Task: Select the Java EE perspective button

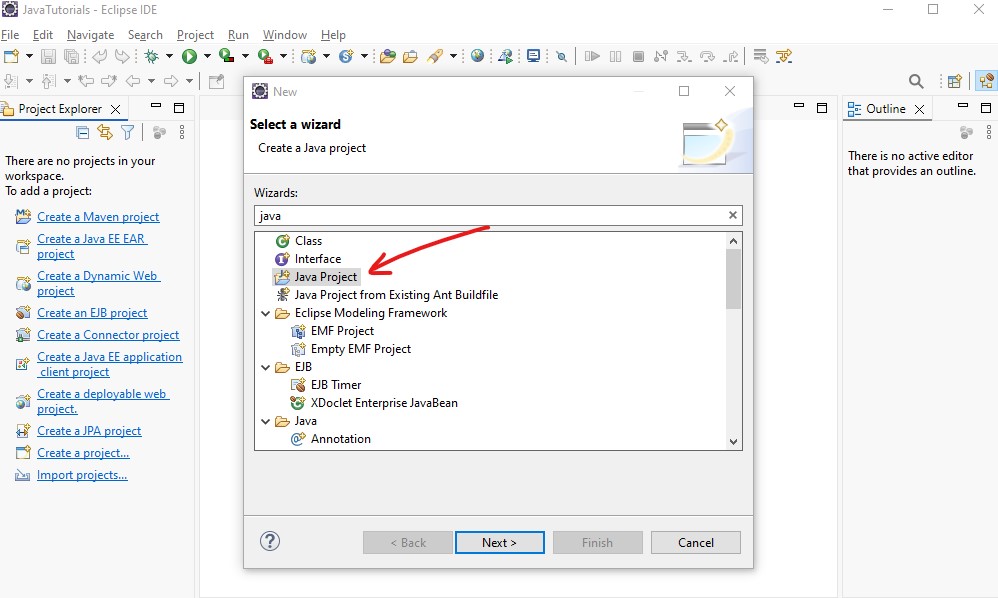Action: [x=987, y=81]
